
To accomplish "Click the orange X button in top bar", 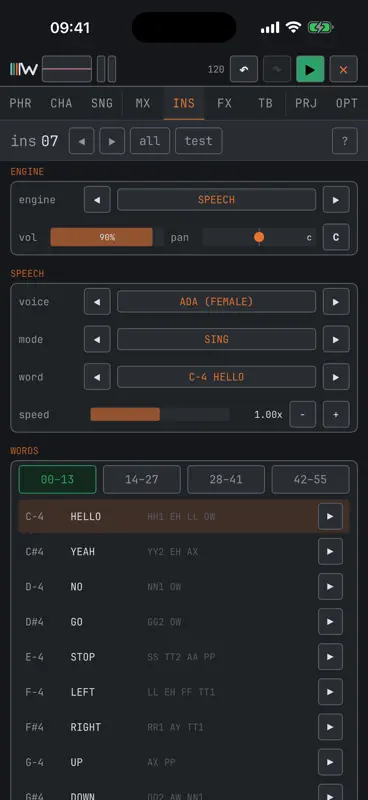I will [343, 69].
